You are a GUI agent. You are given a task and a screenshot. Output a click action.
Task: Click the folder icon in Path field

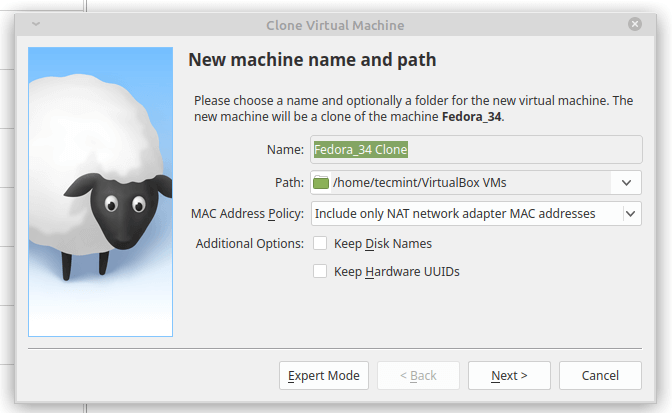[321, 183]
